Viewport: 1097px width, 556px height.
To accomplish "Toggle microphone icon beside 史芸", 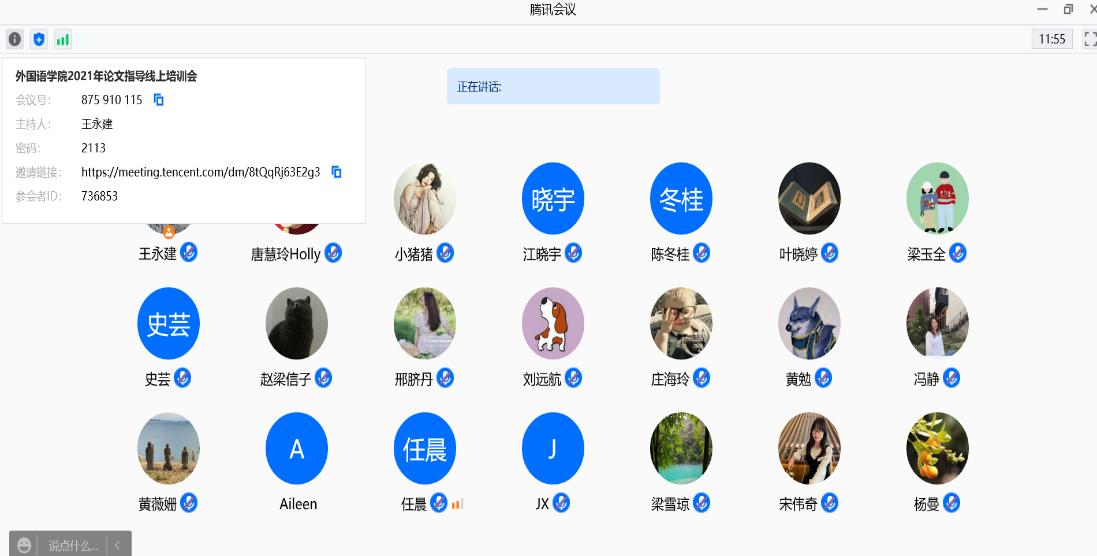I will pyautogui.click(x=183, y=378).
